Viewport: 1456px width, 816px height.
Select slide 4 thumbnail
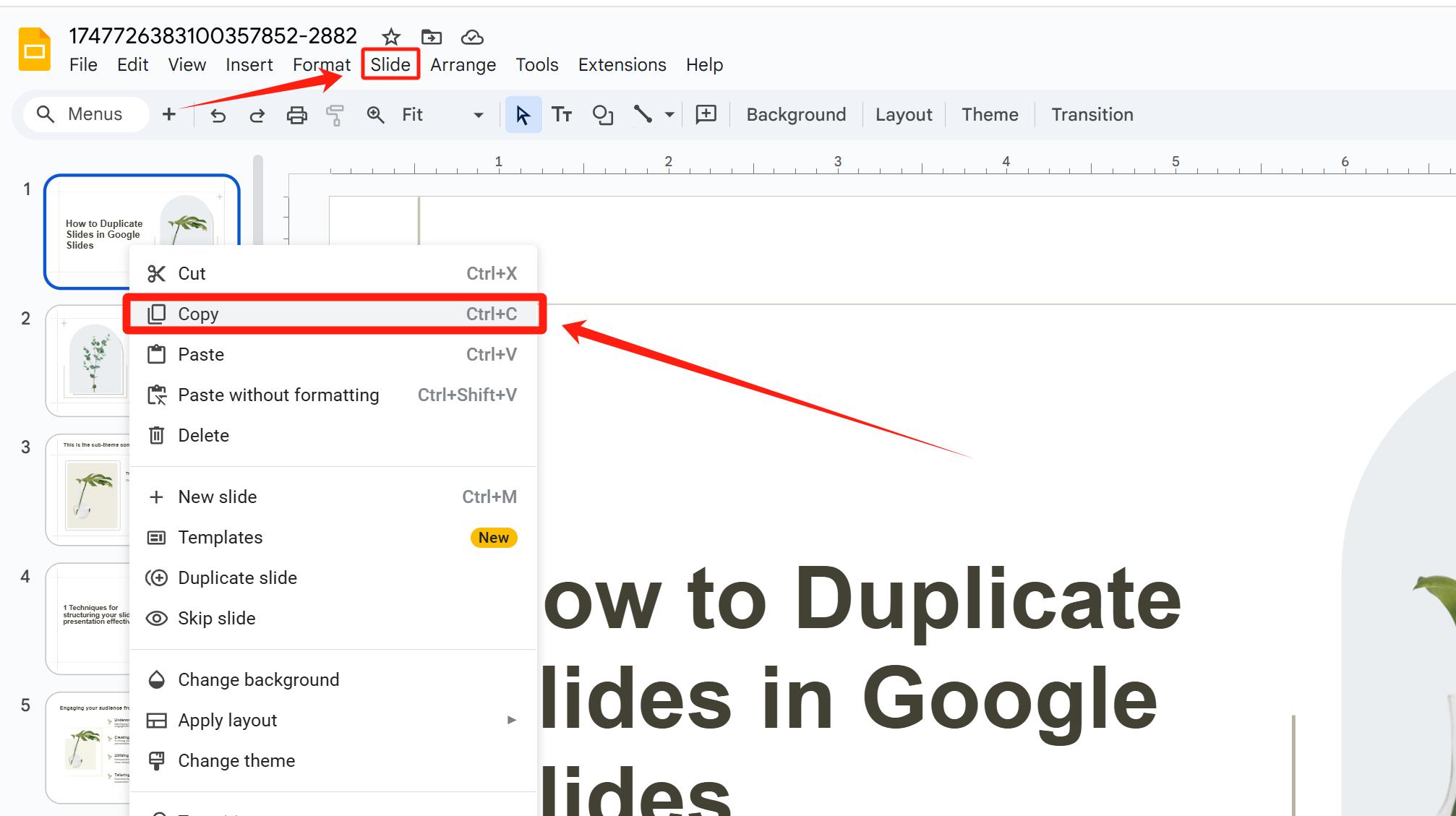(88, 619)
